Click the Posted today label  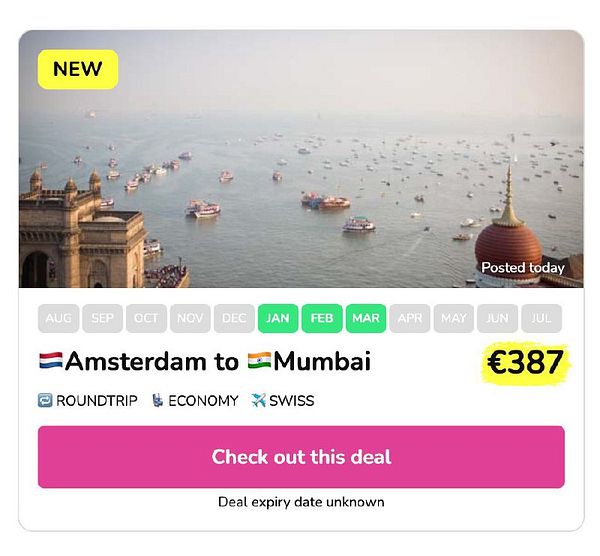tap(523, 267)
